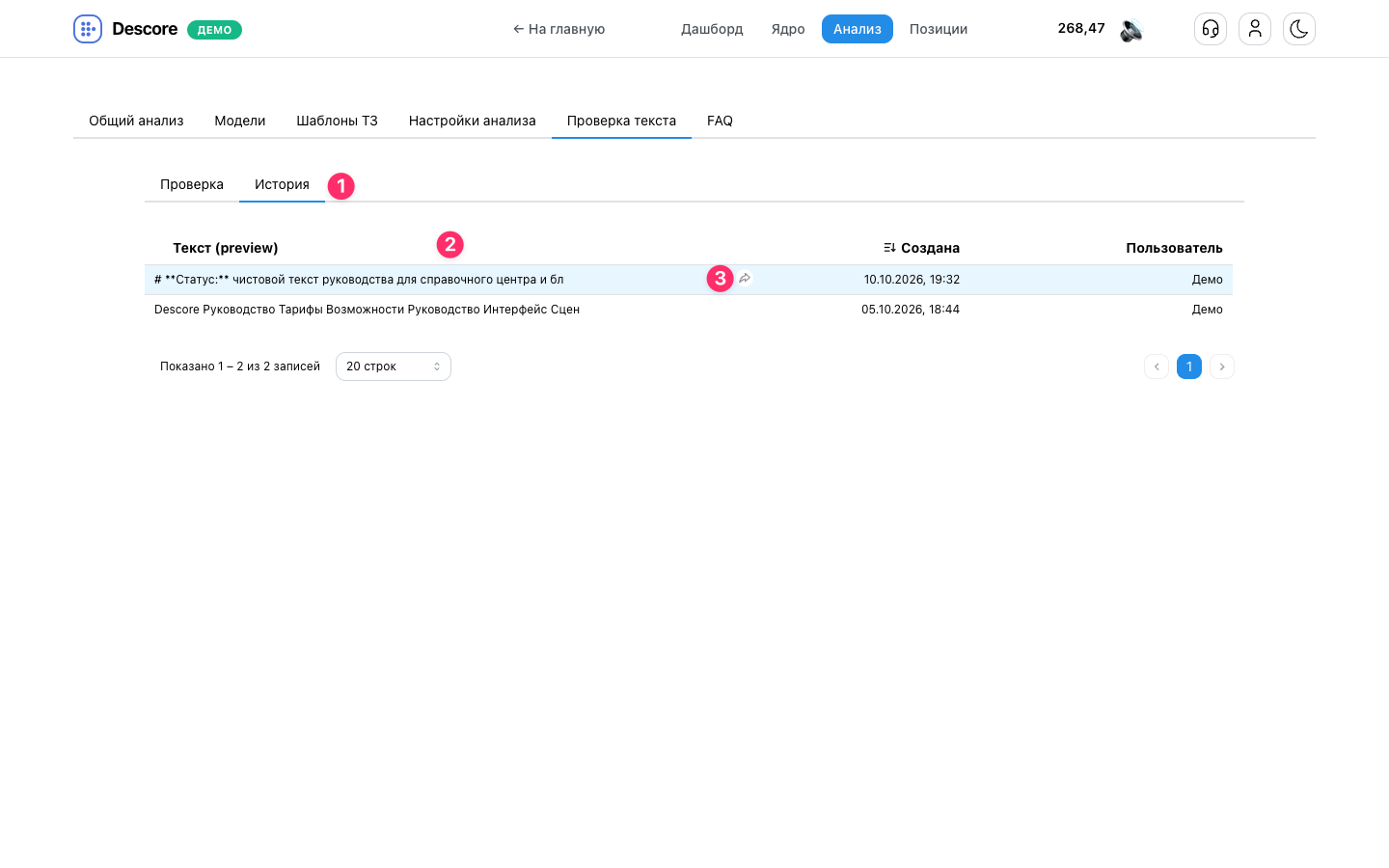Open the 20 строк rows dropdown
This screenshot has width=1389, height=868.
[394, 366]
